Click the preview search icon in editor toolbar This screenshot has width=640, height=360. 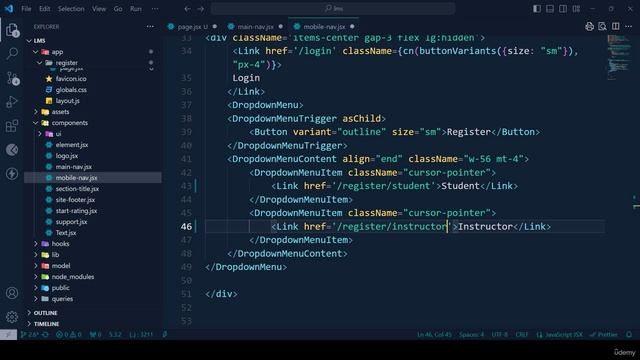tap(602, 27)
